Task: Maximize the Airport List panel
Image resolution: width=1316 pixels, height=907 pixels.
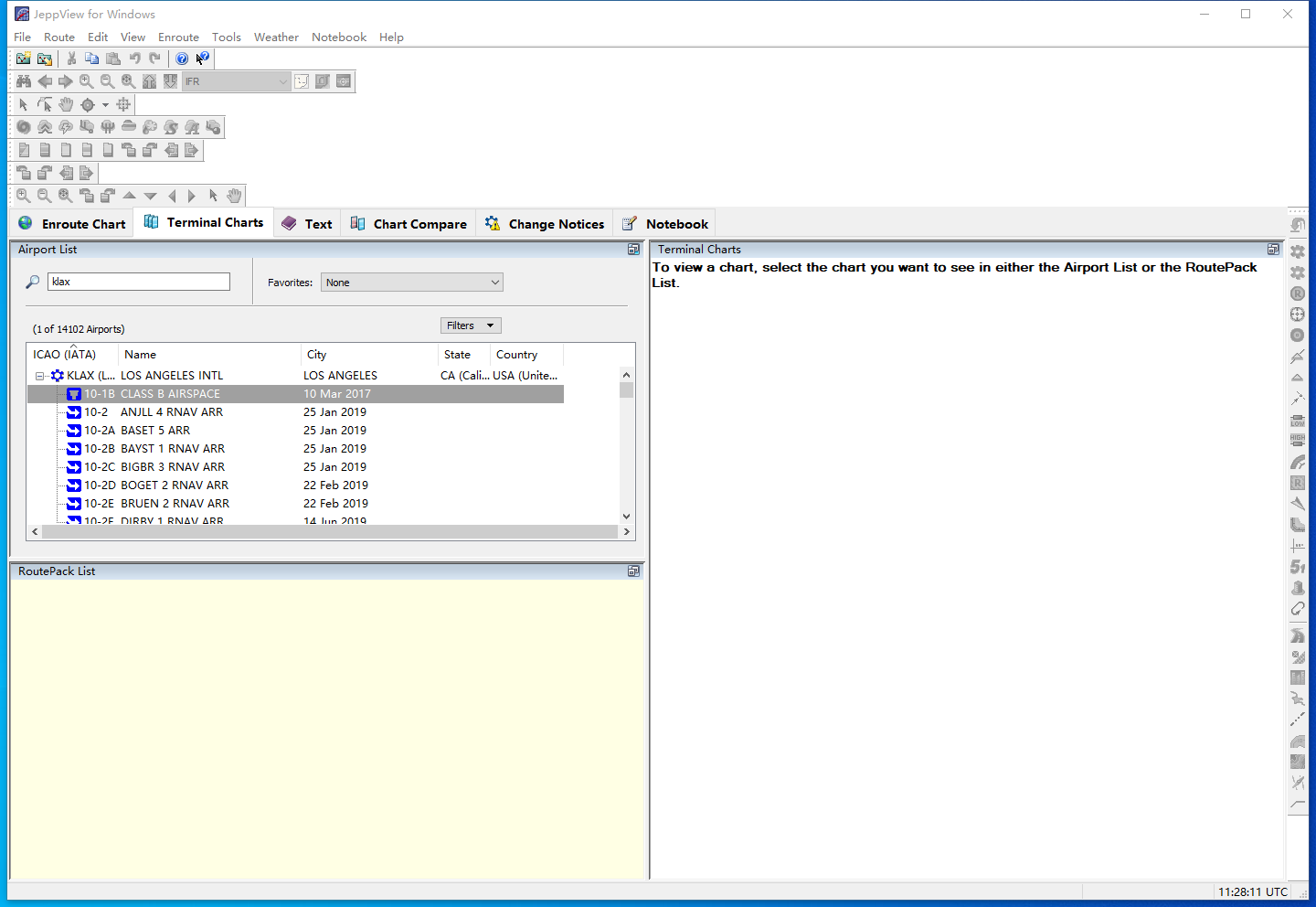Action: click(633, 250)
